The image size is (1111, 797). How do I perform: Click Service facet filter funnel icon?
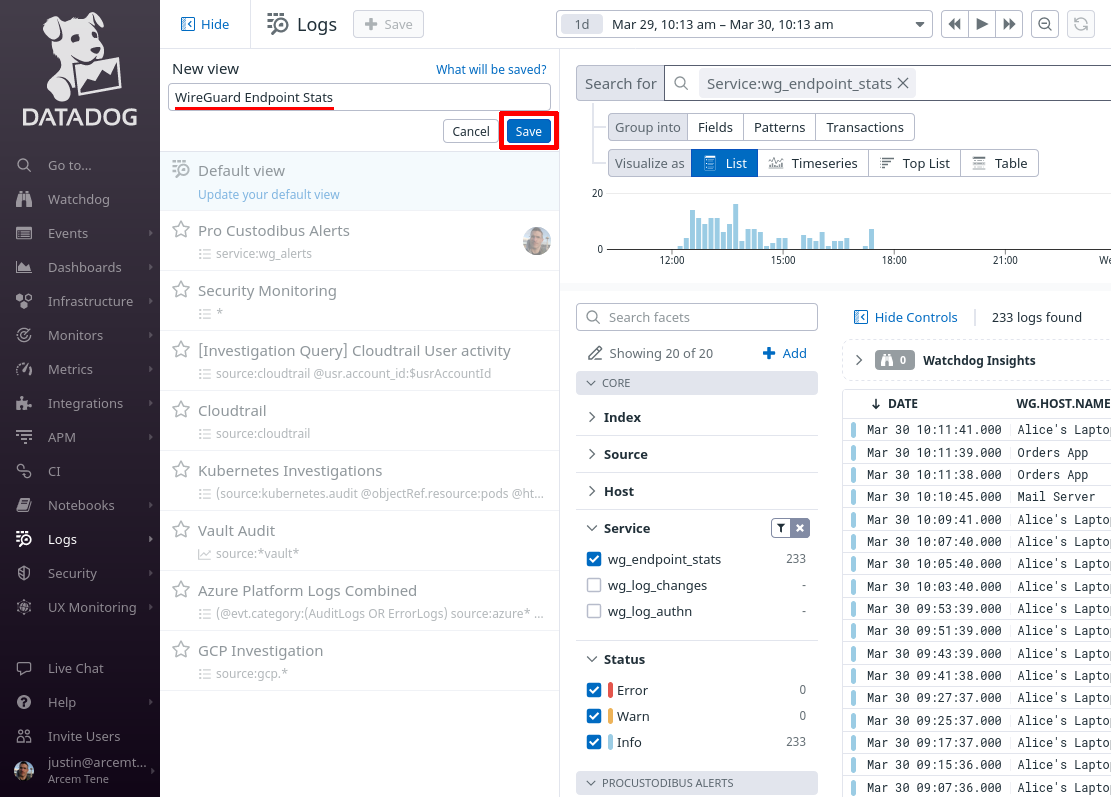[781, 528]
